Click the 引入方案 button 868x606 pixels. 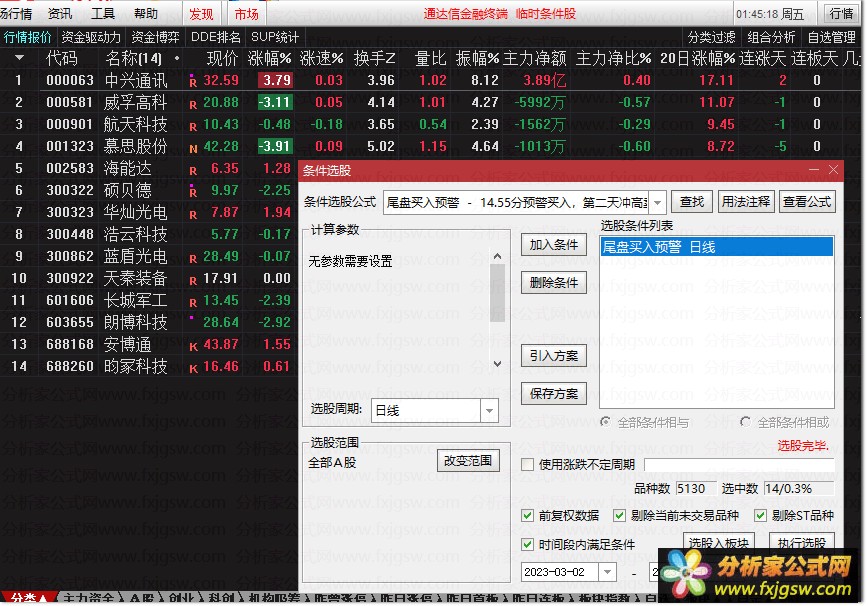pos(554,356)
